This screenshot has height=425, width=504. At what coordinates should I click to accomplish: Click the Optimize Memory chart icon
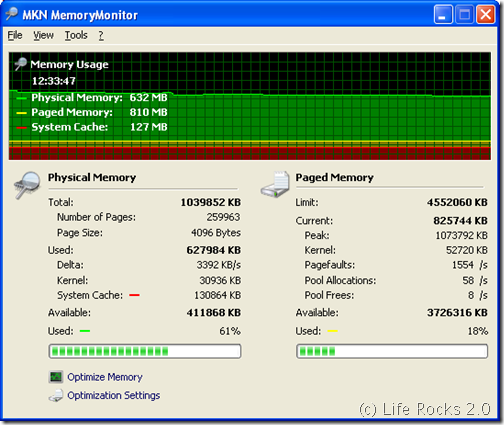(x=56, y=377)
